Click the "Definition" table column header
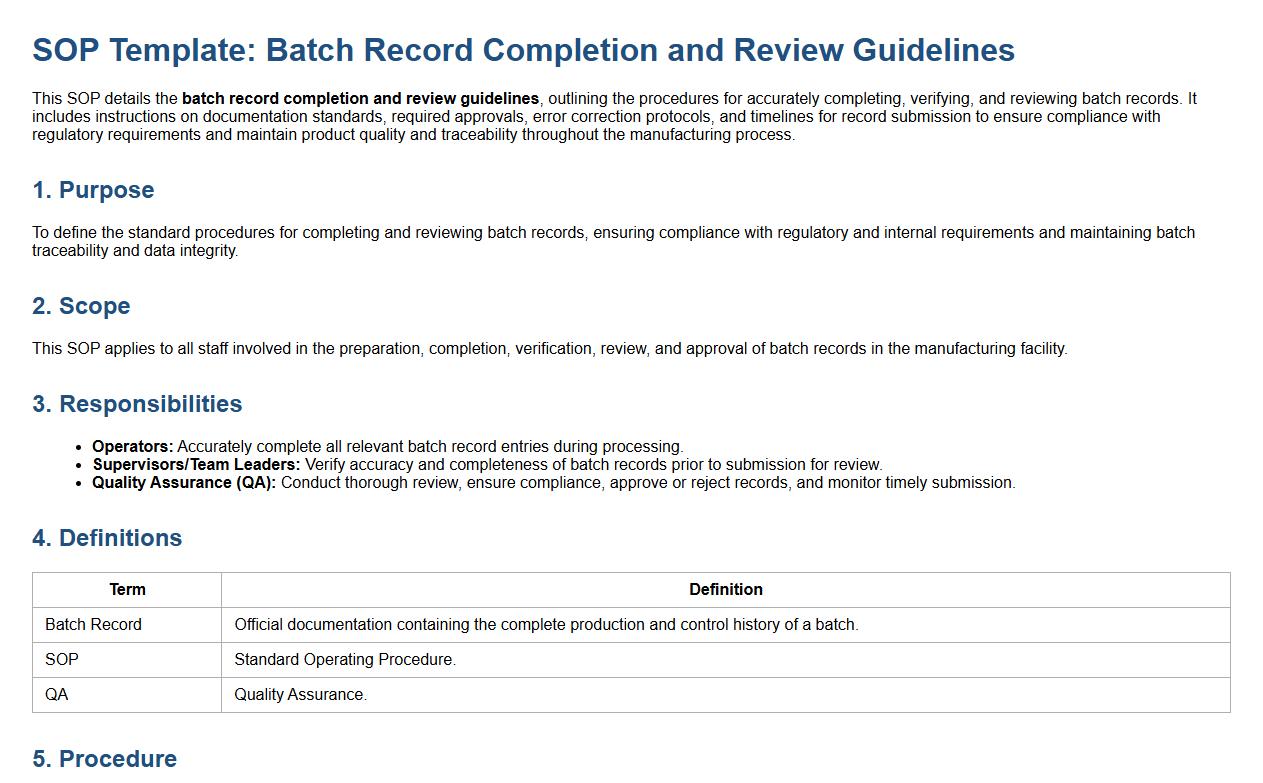 click(x=725, y=590)
